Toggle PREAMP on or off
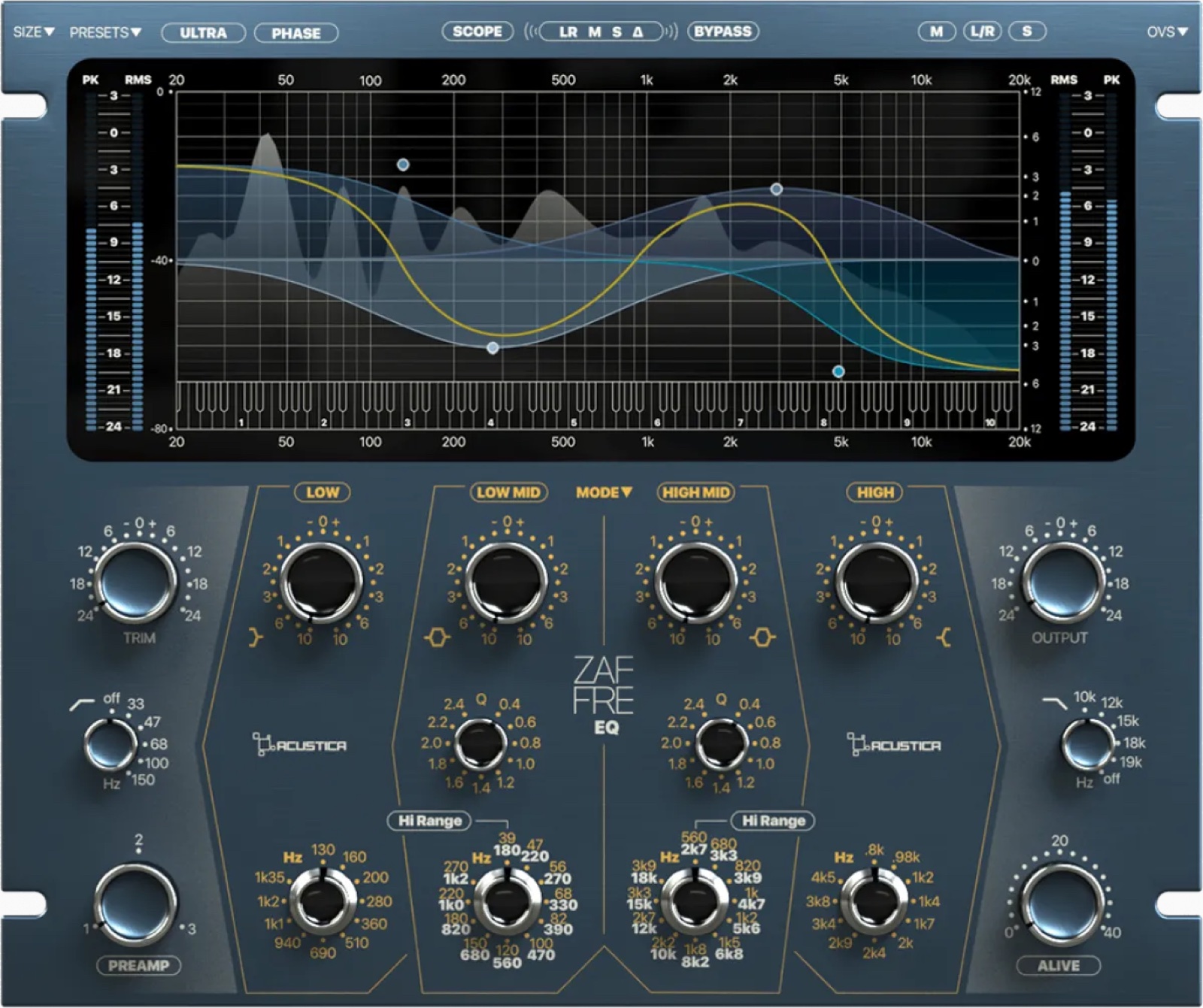This screenshot has height=1008, width=1203. [x=138, y=966]
